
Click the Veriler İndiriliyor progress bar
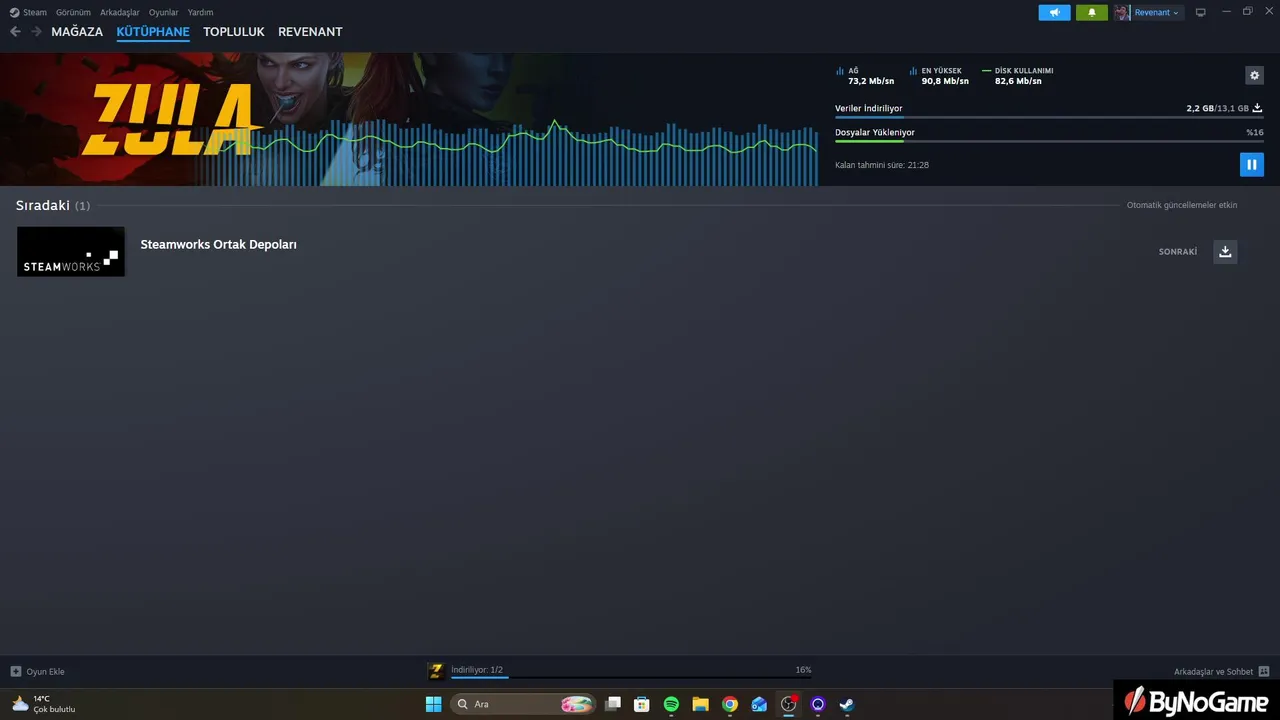pos(1049,117)
